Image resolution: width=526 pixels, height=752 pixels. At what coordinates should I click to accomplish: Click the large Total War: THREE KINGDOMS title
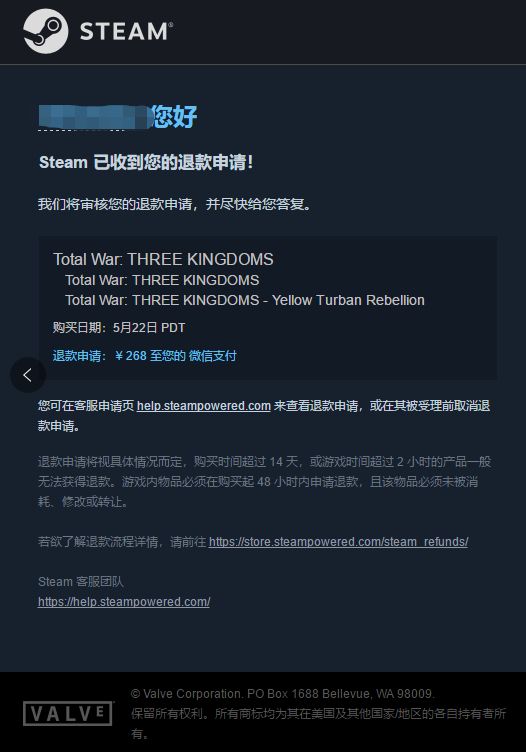163,259
